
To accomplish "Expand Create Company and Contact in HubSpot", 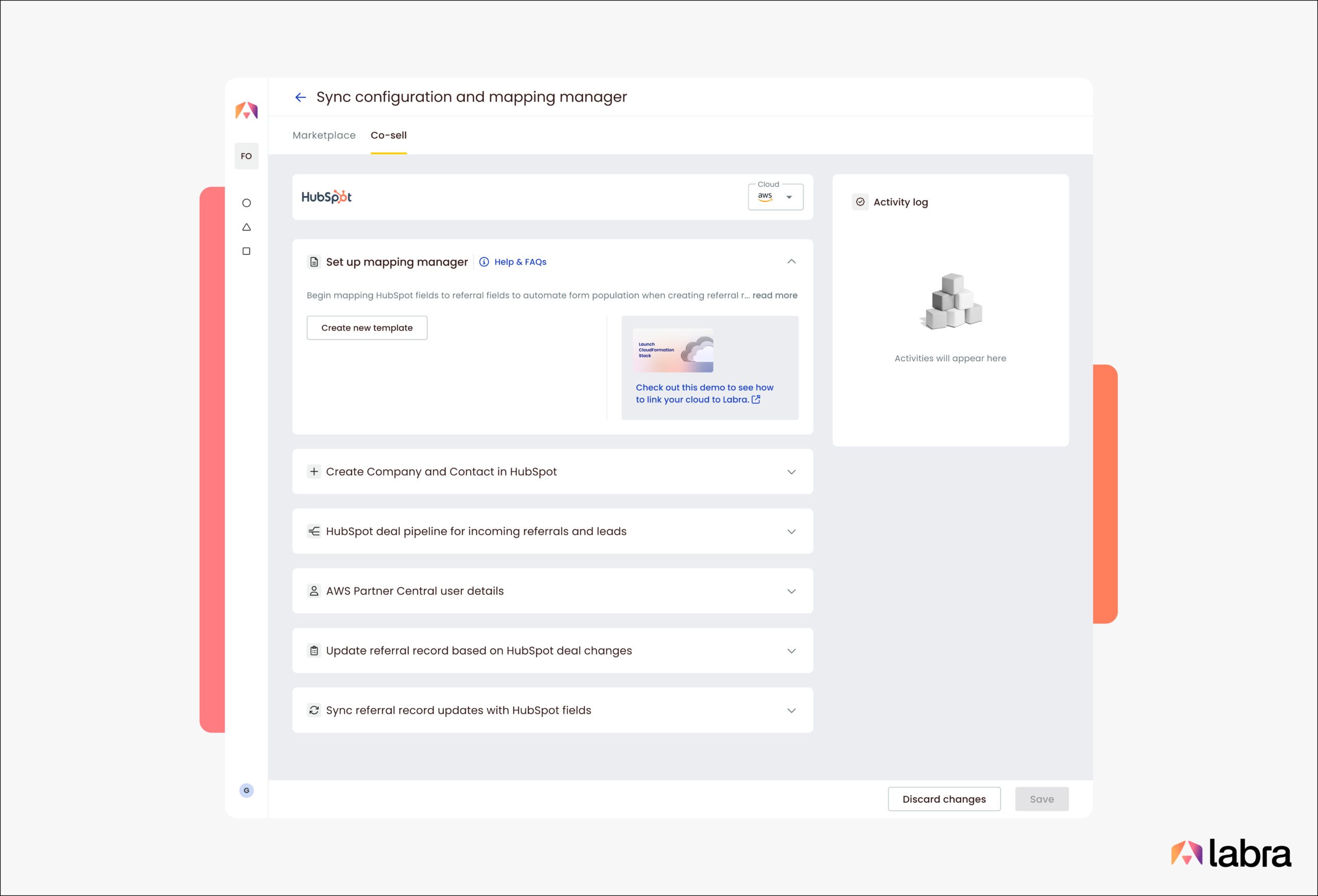I will [x=791, y=471].
